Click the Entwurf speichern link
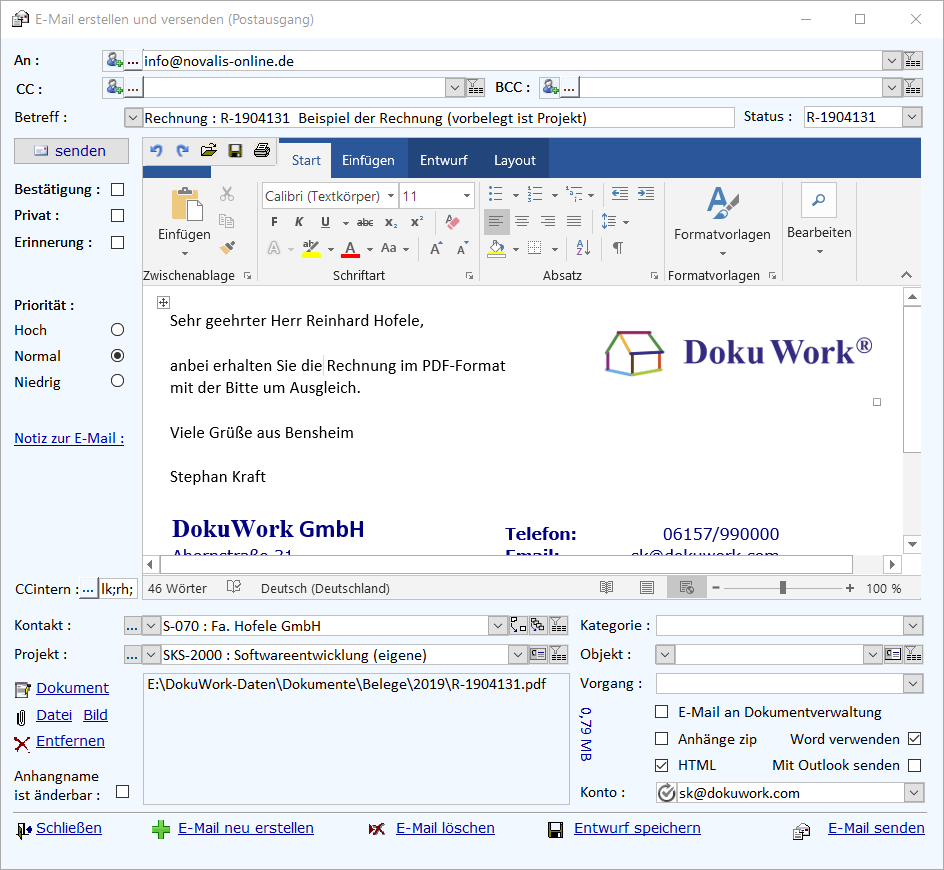This screenshot has width=944, height=870. click(636, 828)
